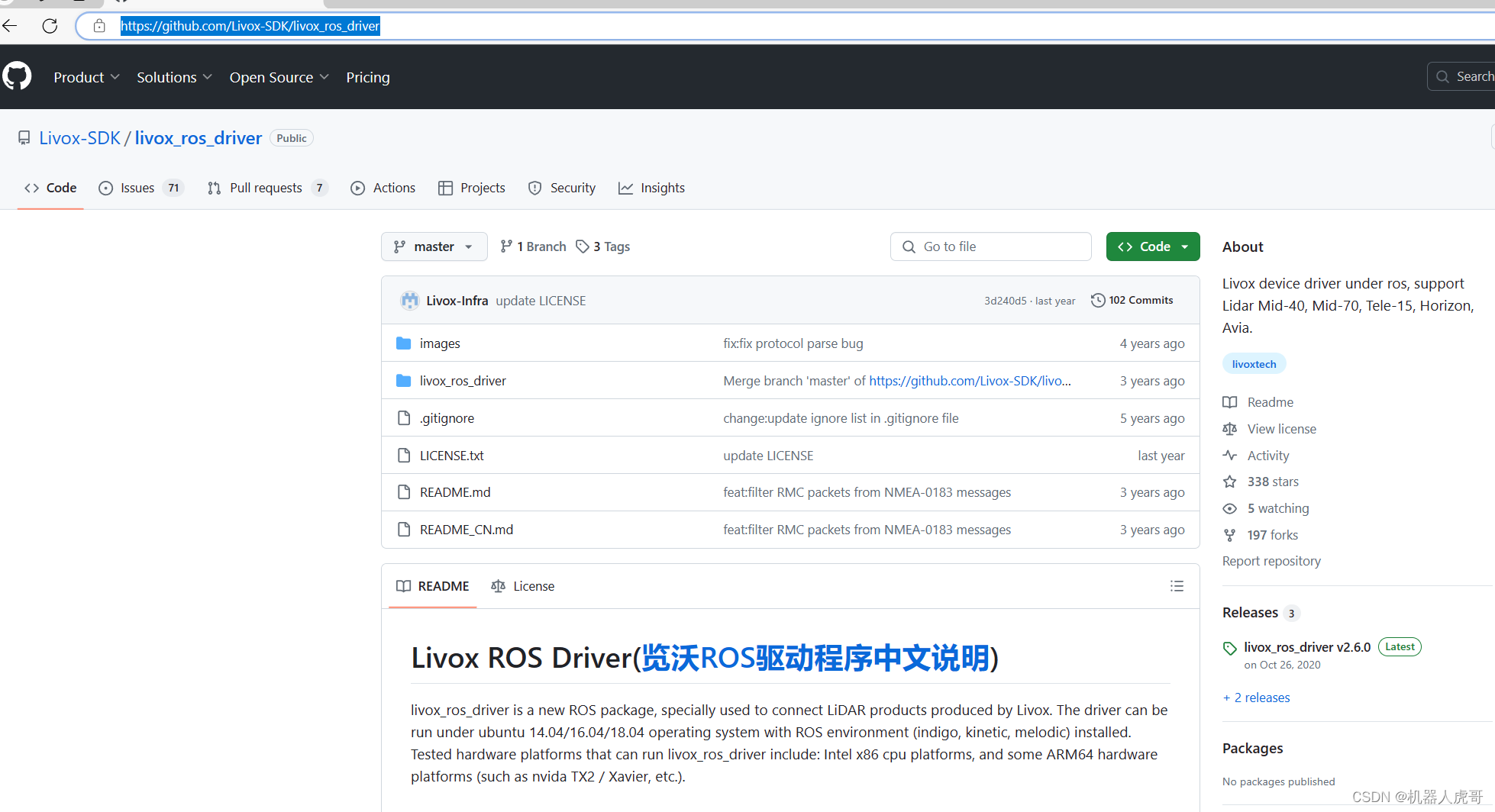The image size is (1495, 812).
Task: Click the images folder icon
Action: (404, 343)
